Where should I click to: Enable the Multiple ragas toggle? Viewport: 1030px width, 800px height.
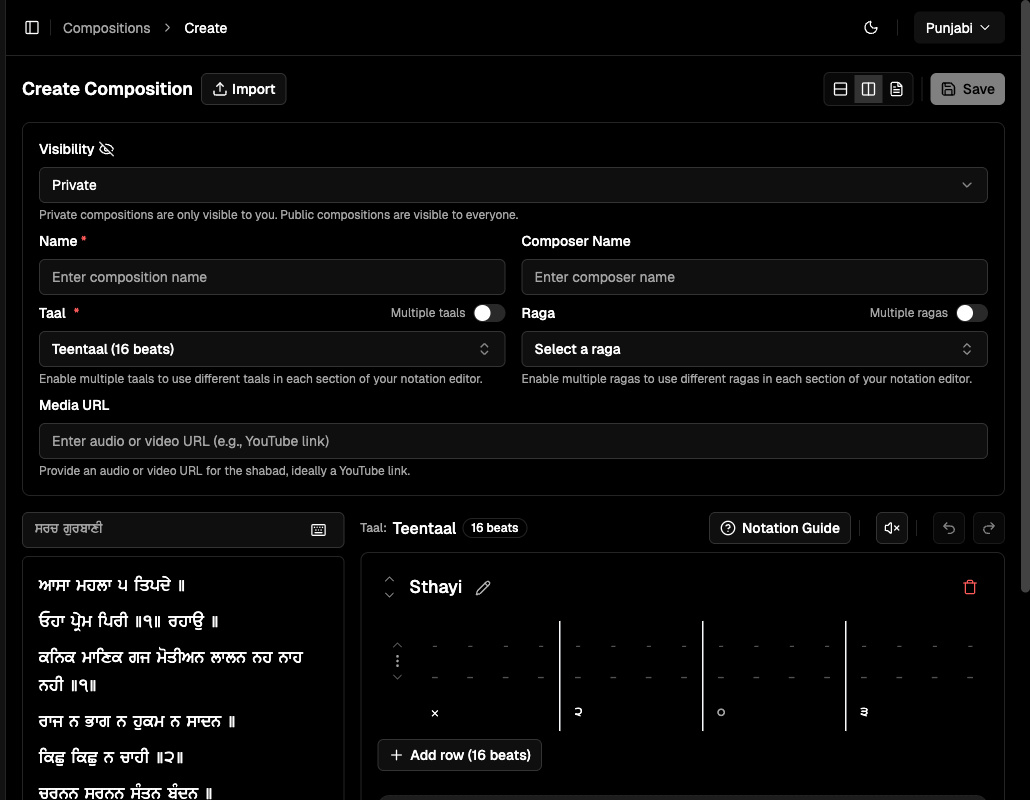click(968, 312)
